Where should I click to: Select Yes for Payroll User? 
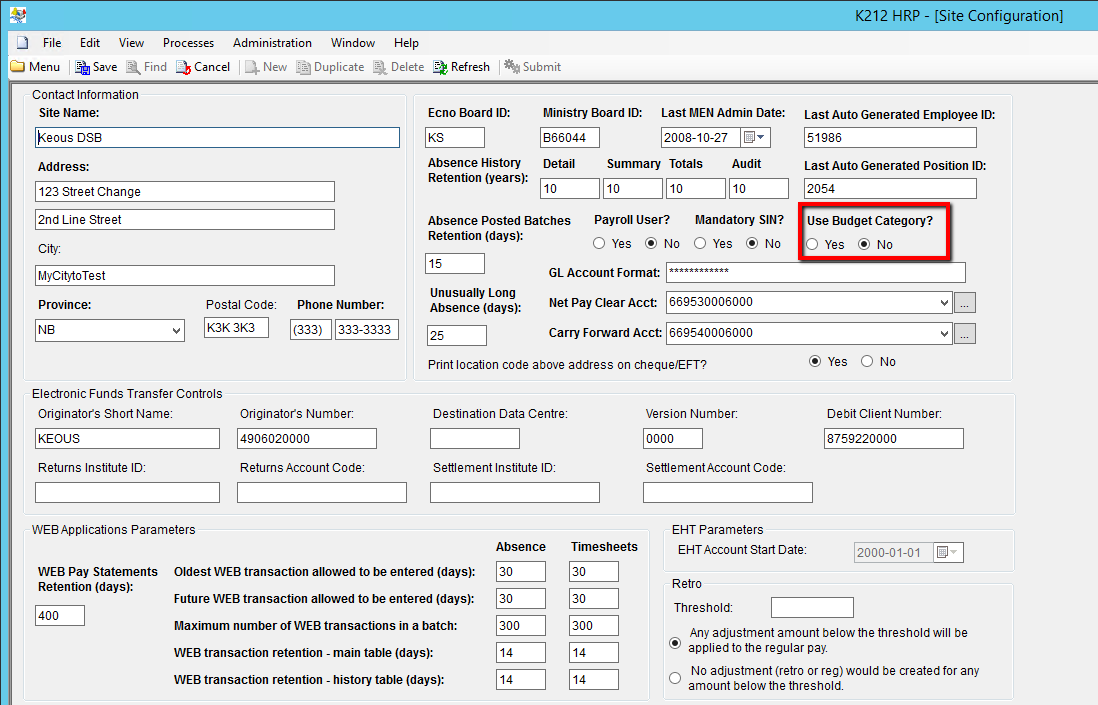[x=599, y=244]
